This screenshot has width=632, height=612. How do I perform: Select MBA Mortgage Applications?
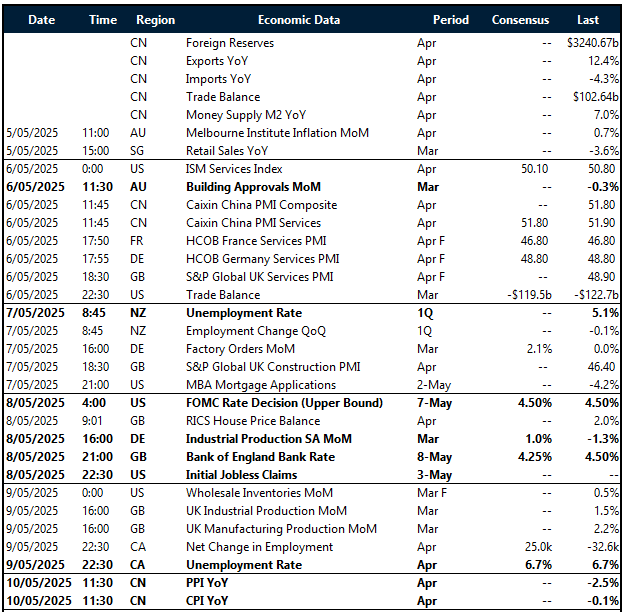261,385
